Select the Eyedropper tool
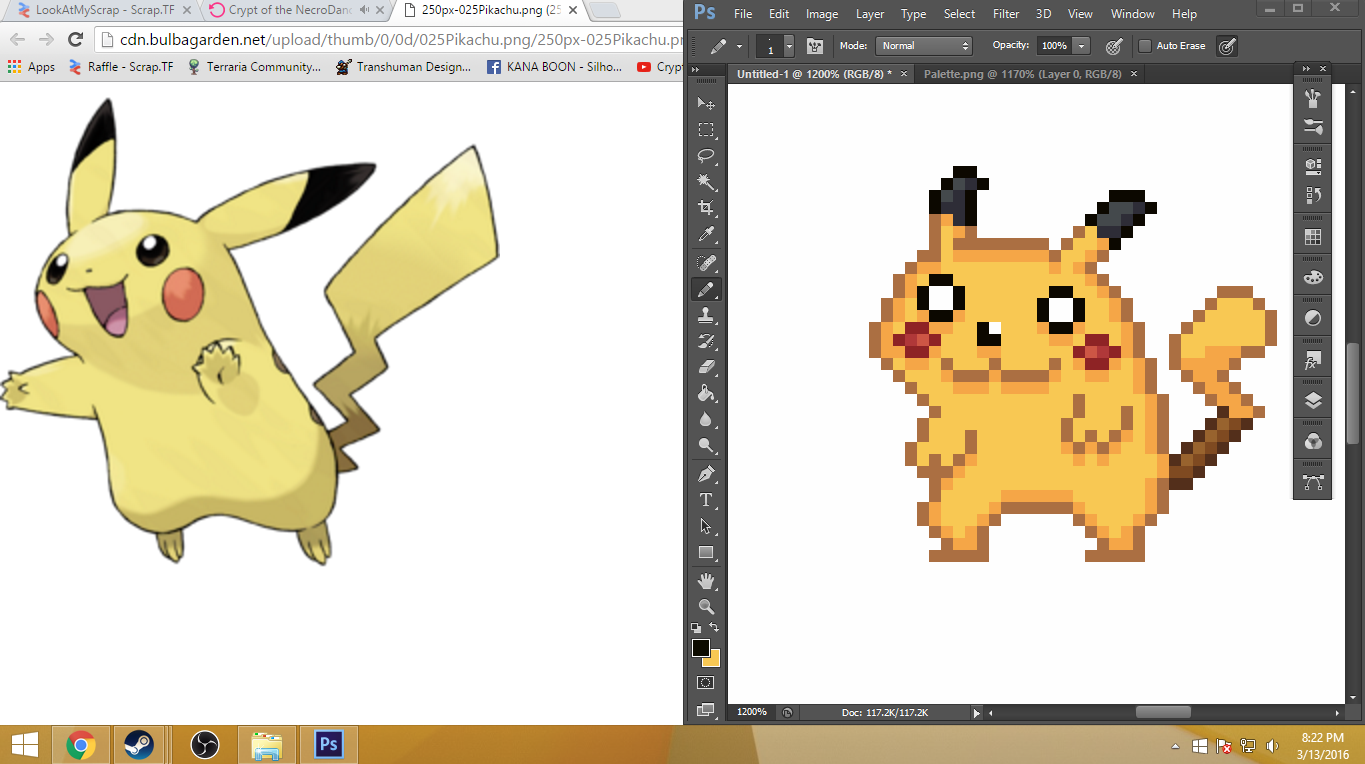1365x764 pixels. coord(706,234)
